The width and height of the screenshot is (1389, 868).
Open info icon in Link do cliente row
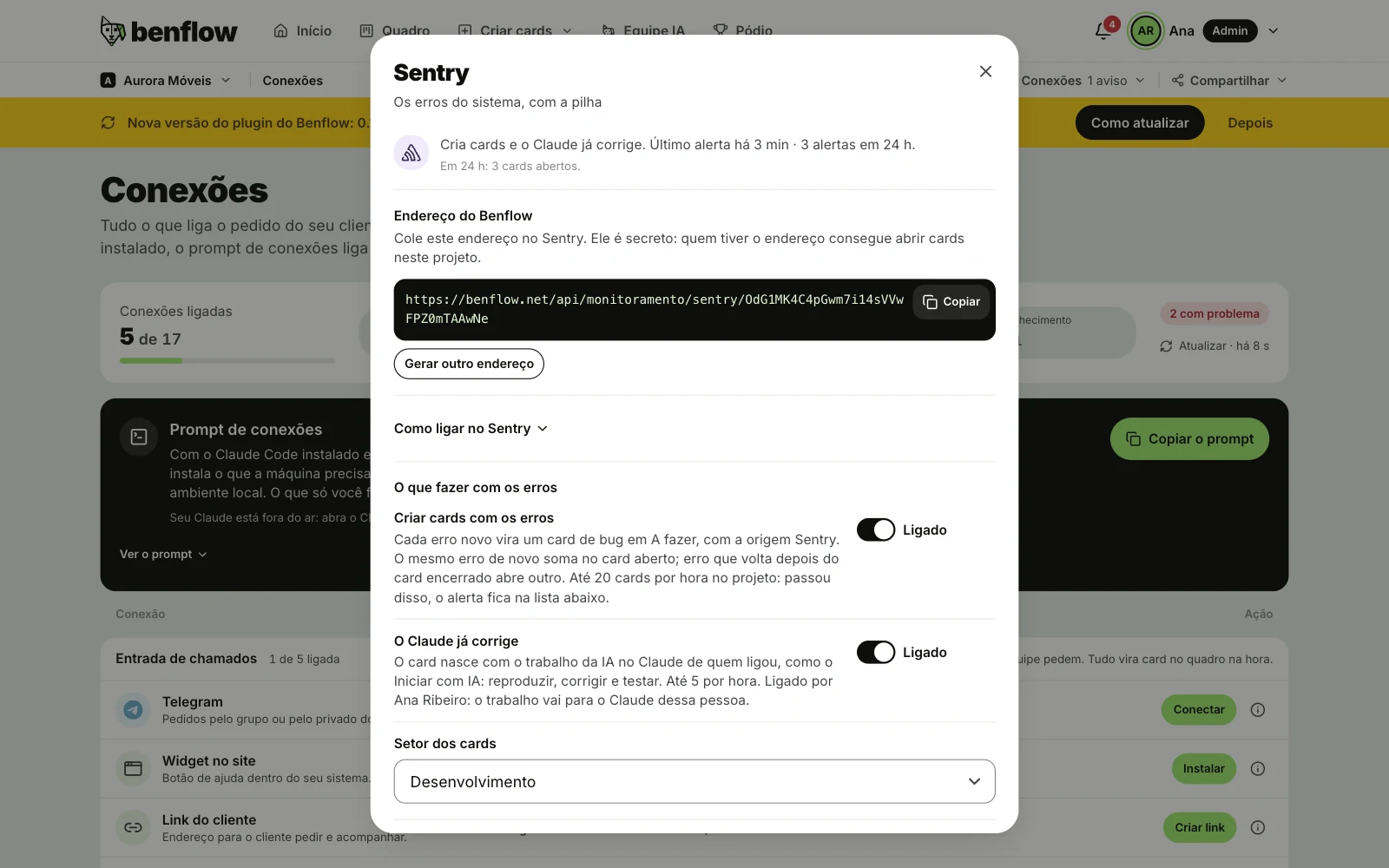click(1257, 827)
